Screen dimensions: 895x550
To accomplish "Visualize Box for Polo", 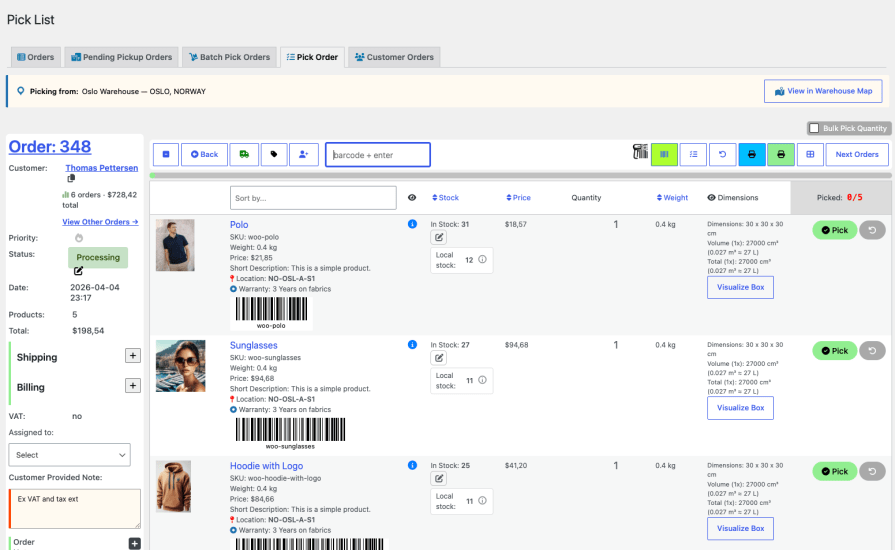I will tap(740, 287).
